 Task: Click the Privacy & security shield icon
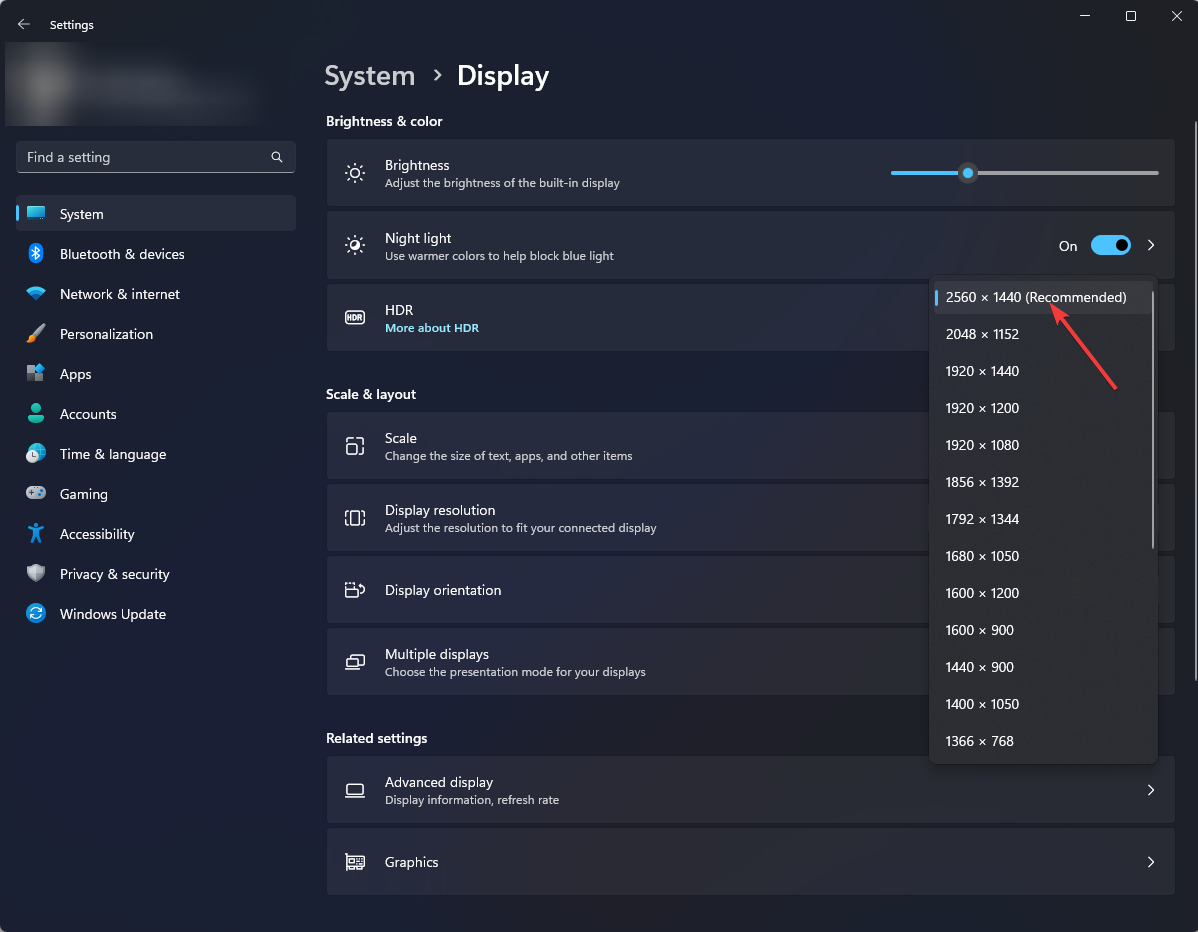pos(36,574)
